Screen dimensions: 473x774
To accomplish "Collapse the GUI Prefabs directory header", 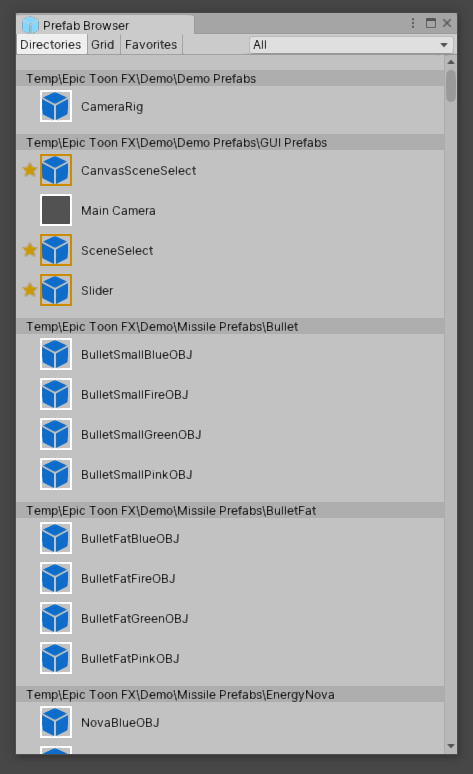I will click(230, 143).
